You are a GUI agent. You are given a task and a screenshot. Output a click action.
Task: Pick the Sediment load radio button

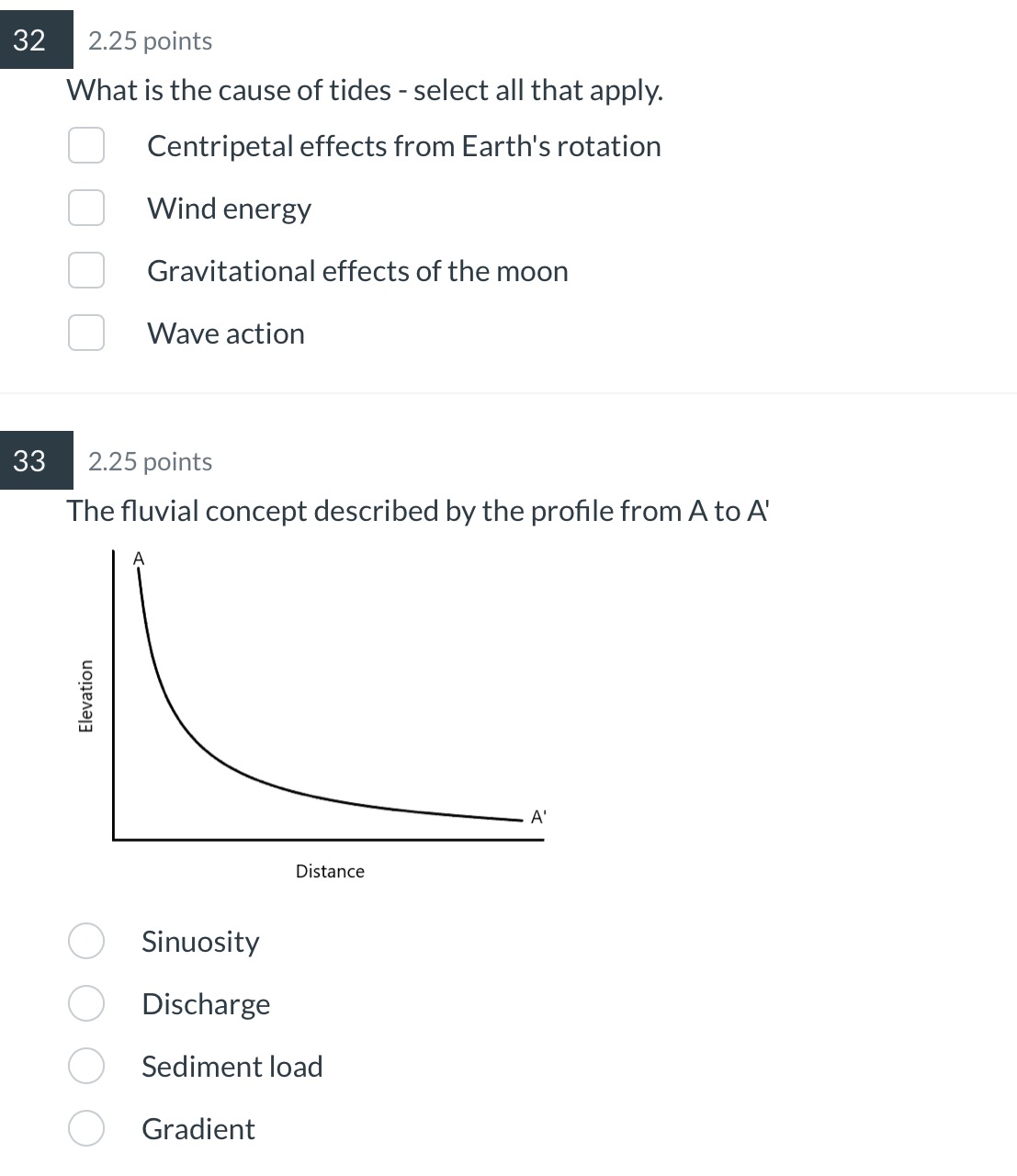pos(86,1067)
